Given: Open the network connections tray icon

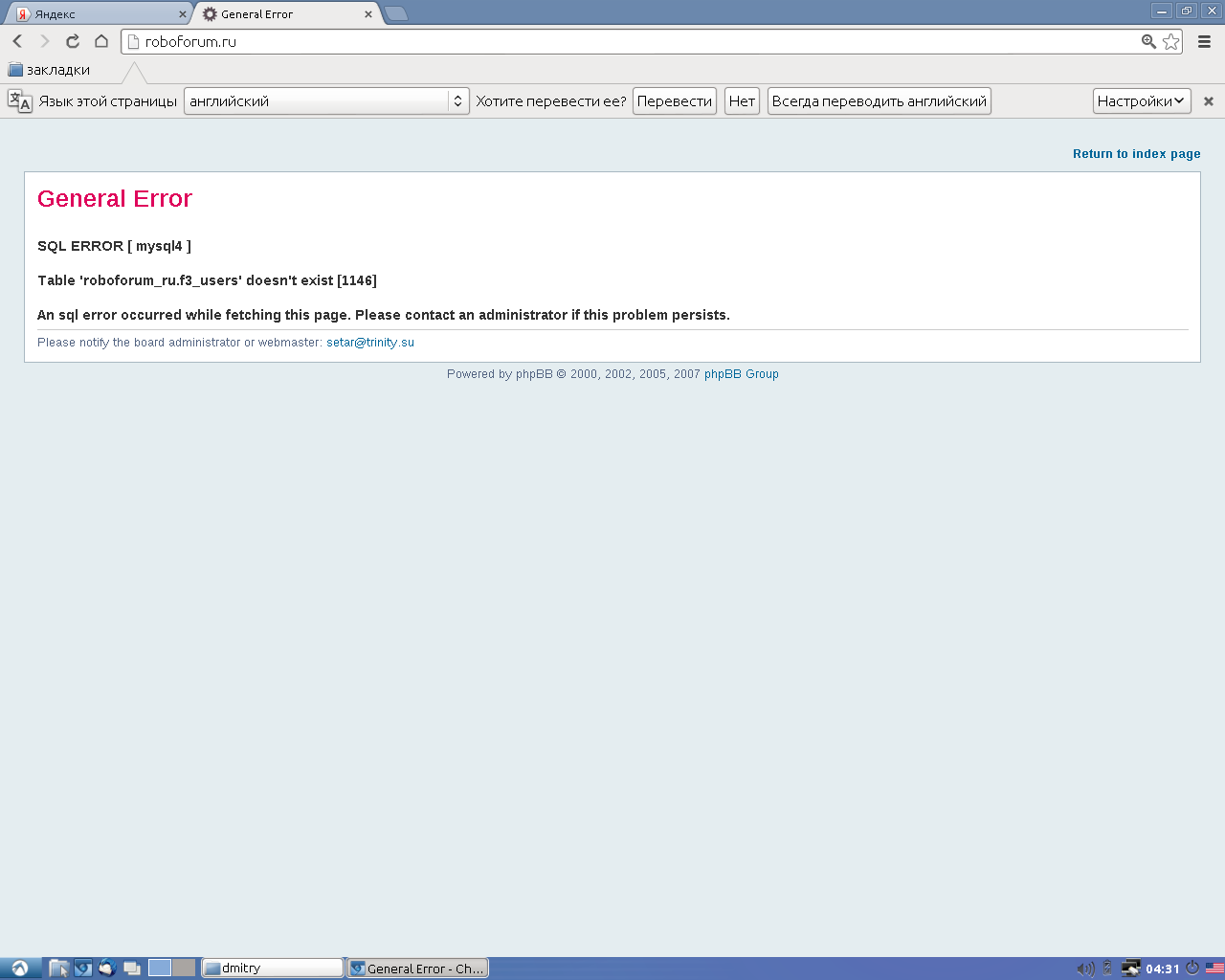Looking at the screenshot, I should 1131,969.
